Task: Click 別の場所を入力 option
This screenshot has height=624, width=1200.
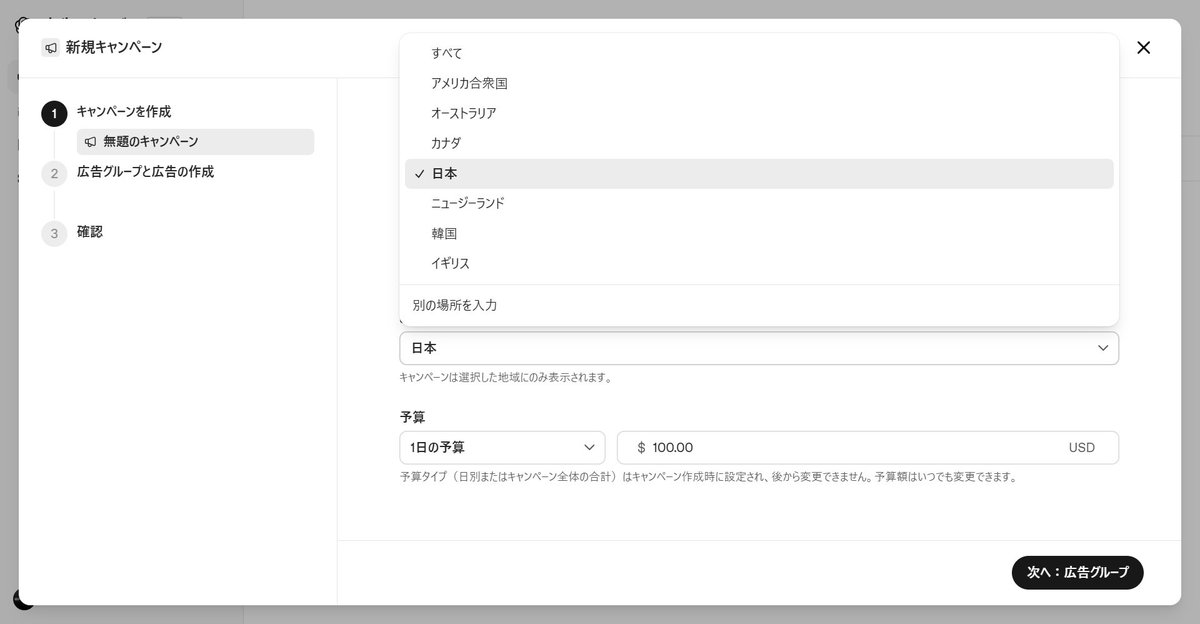Action: tap(758, 305)
